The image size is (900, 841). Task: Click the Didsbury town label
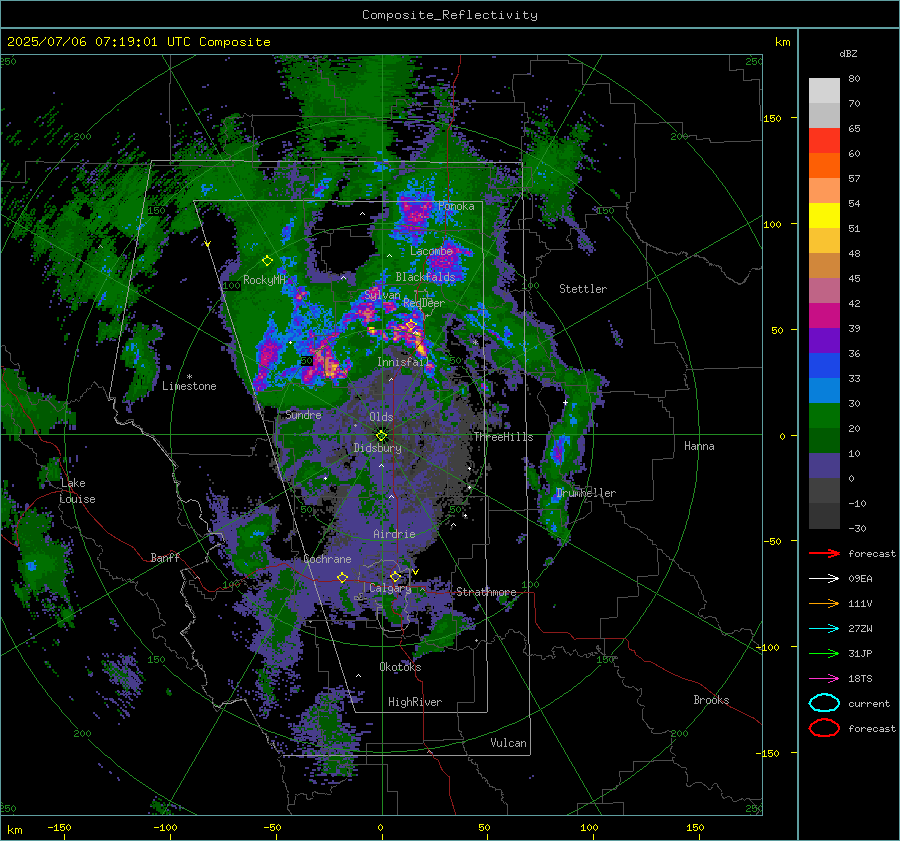click(377, 448)
